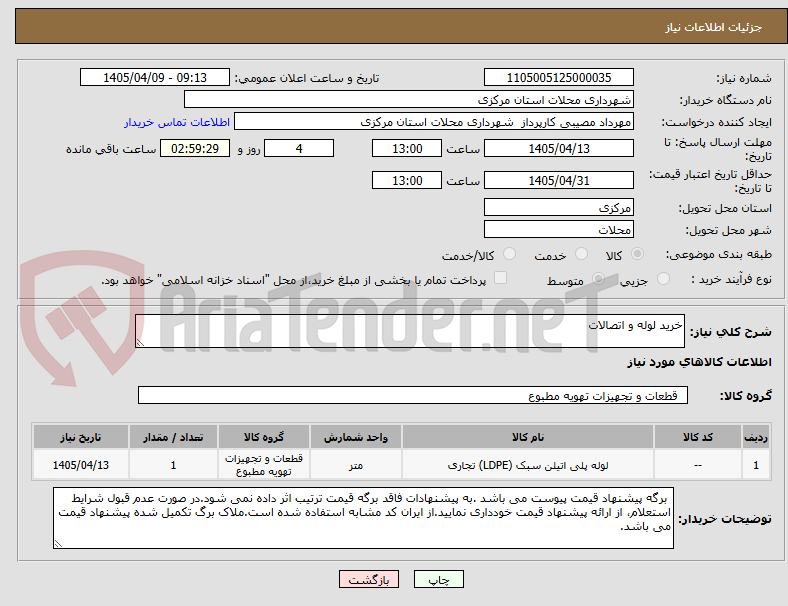Click the remaining time 02:59:29 field

(x=195, y=148)
